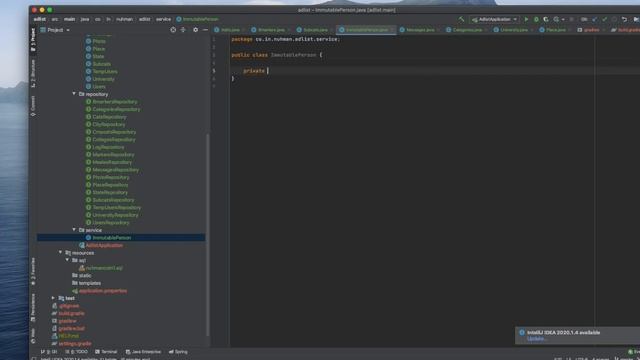This screenshot has height=360, width=640.
Task: Click the Git update project arrow icon
Action: pos(594,19)
